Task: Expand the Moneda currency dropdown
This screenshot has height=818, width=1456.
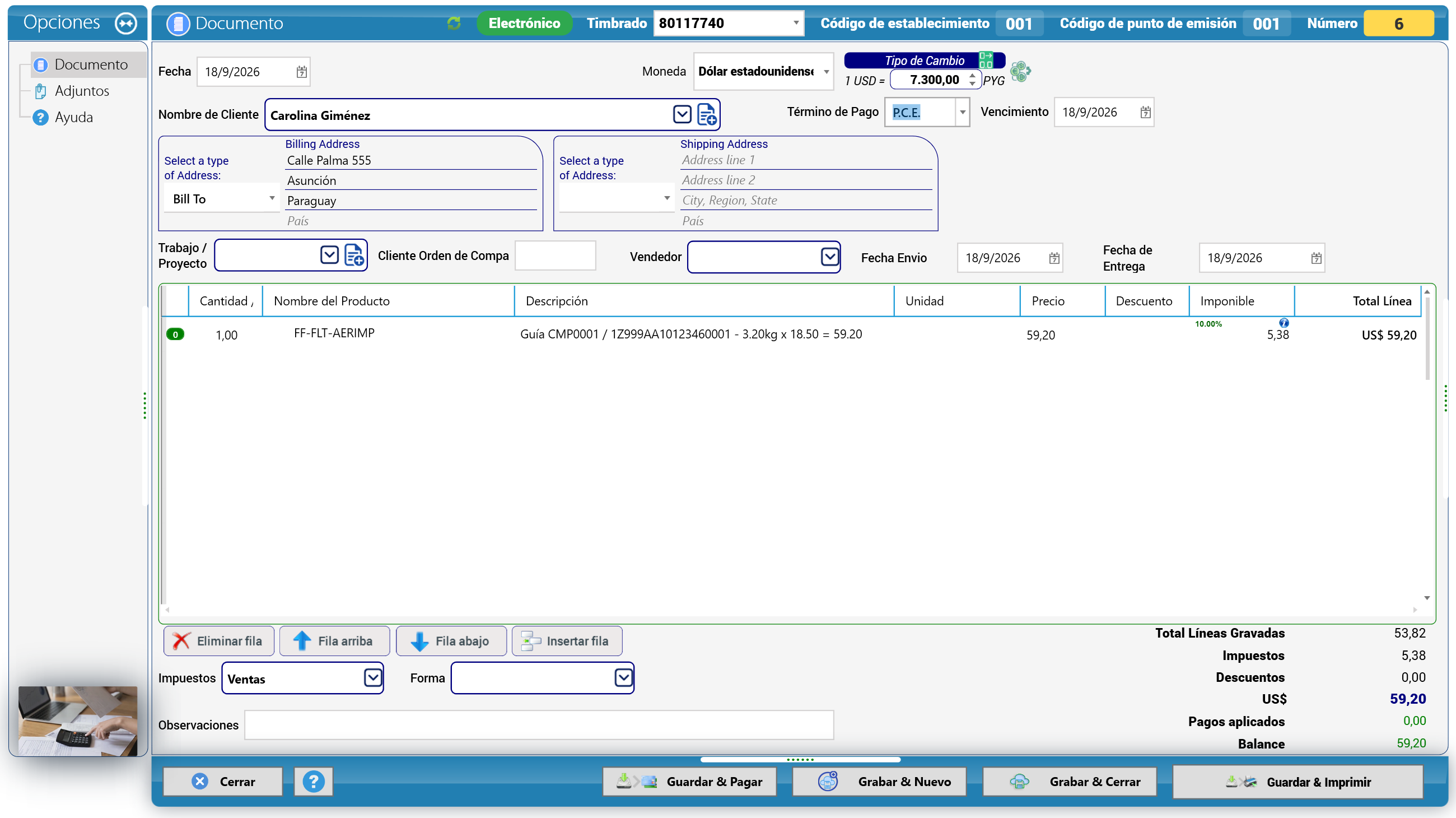Action: (x=827, y=72)
